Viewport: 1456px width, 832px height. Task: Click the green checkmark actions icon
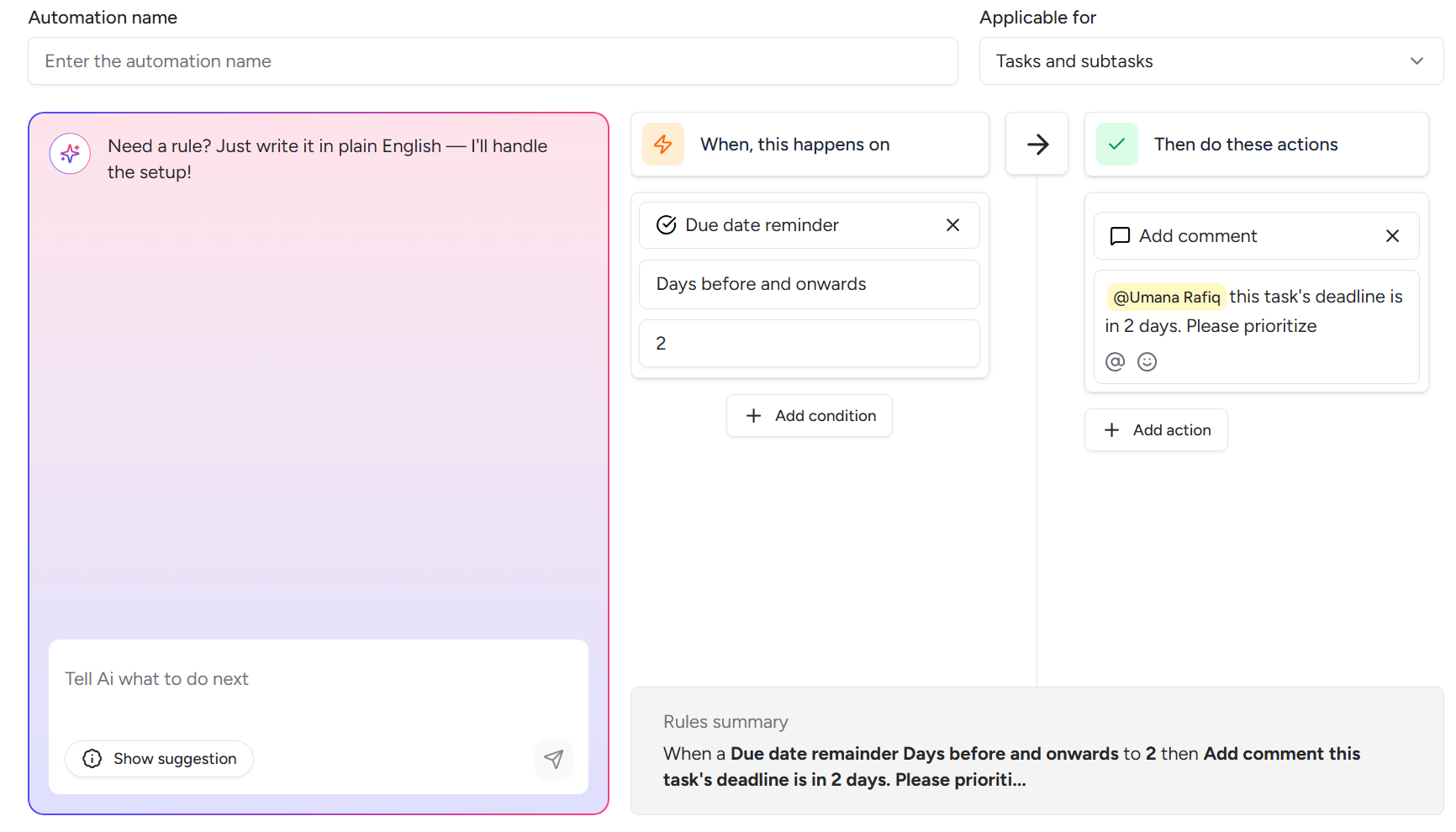click(1116, 145)
